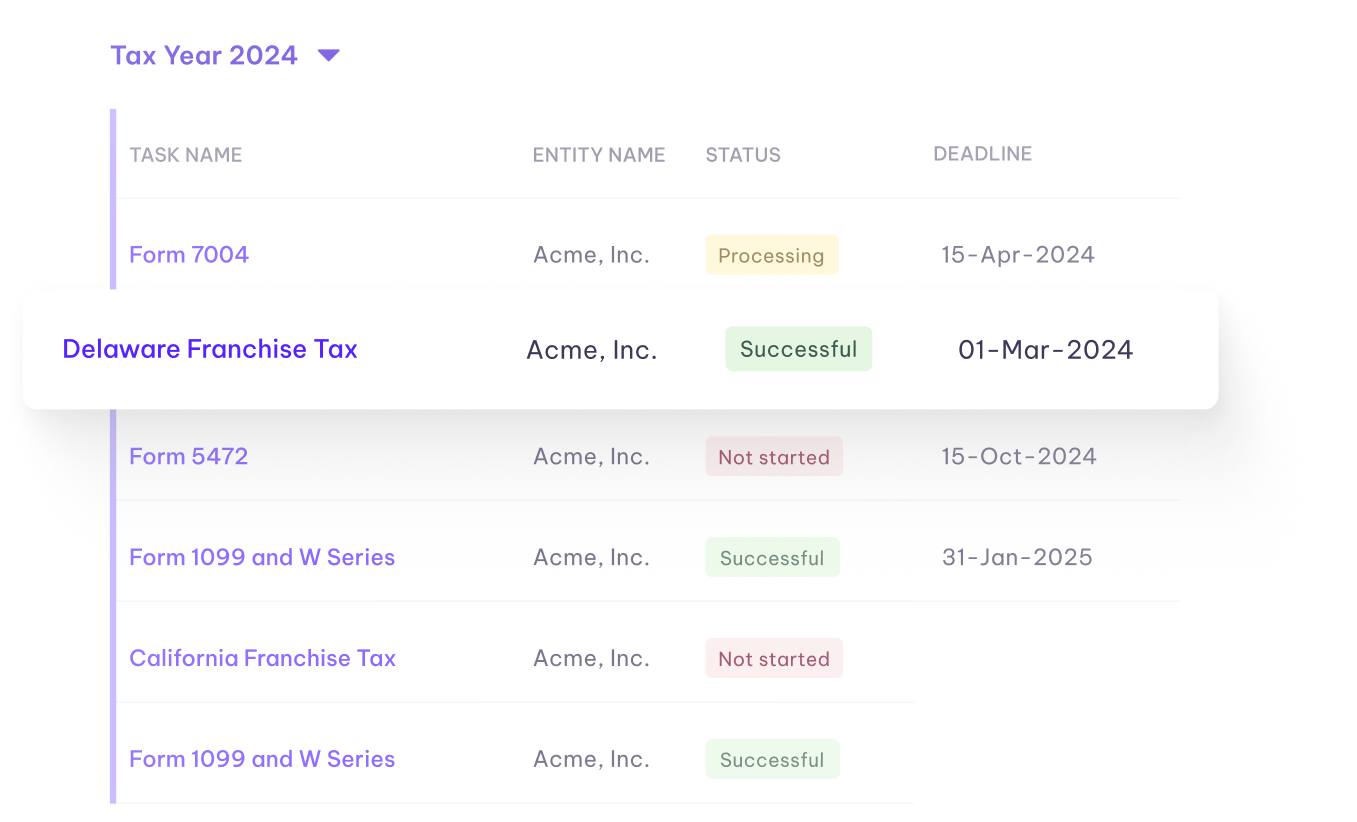Open the Form 5472 task
1357x822 pixels.
pyautogui.click(x=188, y=456)
